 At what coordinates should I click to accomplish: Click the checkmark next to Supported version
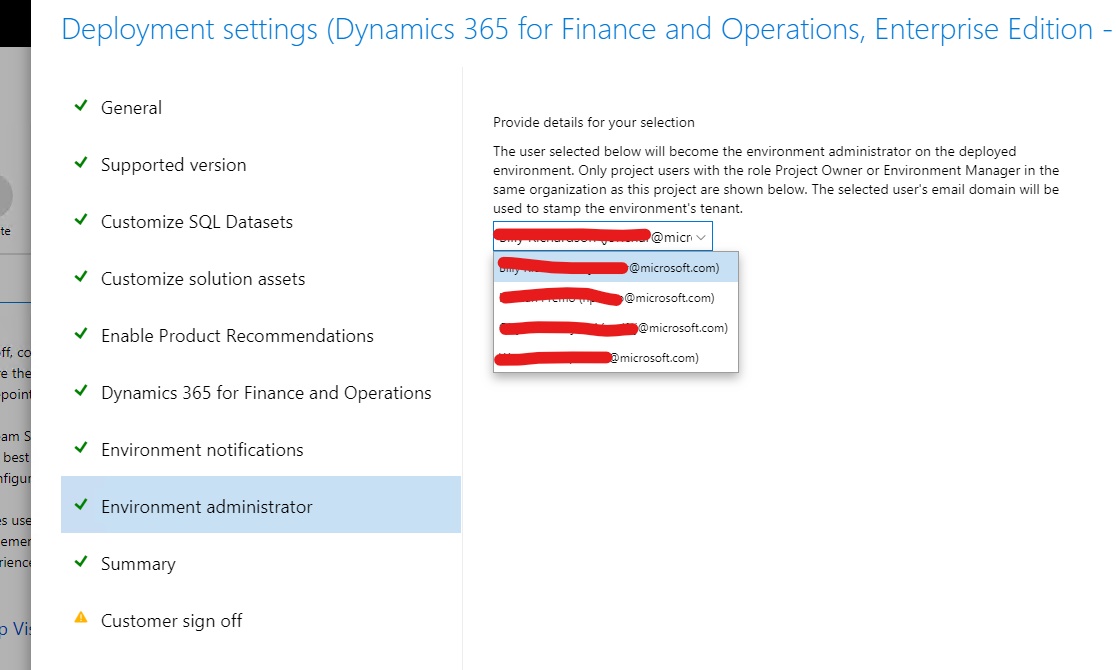pyautogui.click(x=81, y=163)
